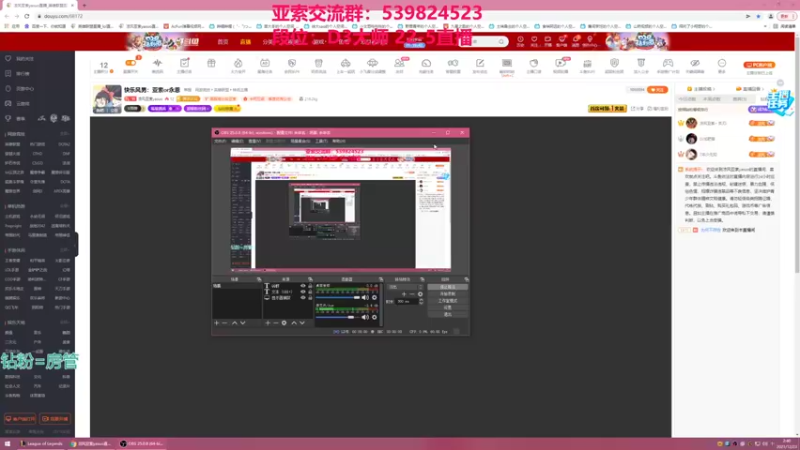The height and width of the screenshot is (450, 800).
Task: Add a scene transition with plus icon
Action: pyautogui.click(x=404, y=294)
